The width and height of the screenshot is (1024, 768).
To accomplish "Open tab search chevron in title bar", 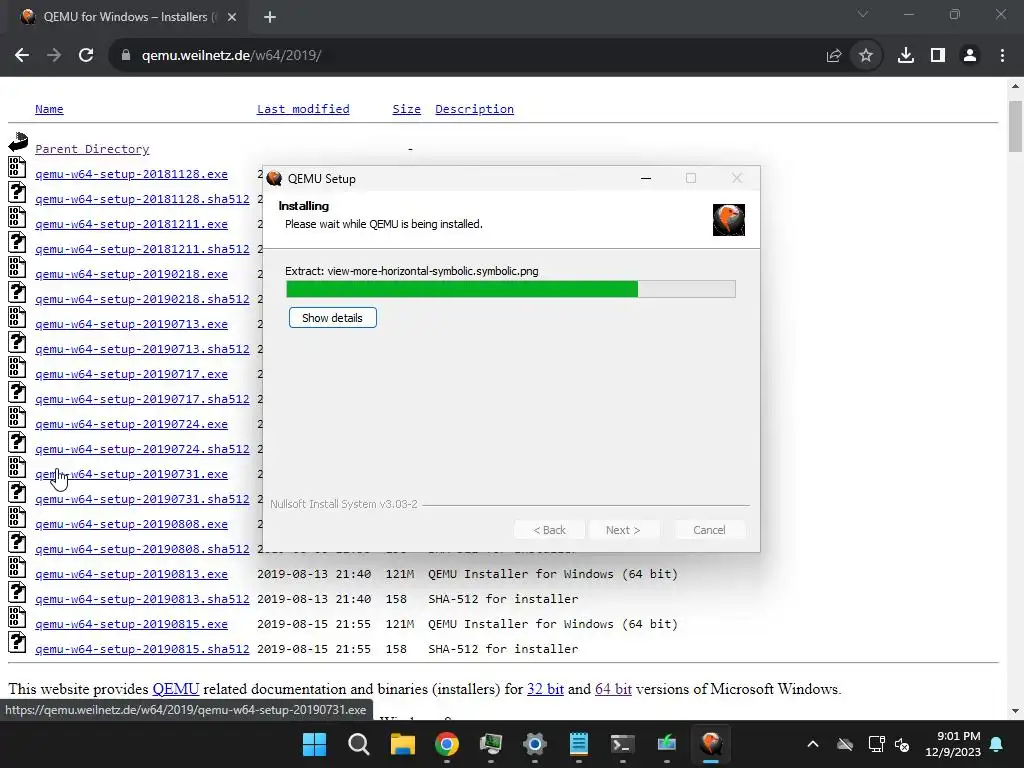I will (x=863, y=14).
